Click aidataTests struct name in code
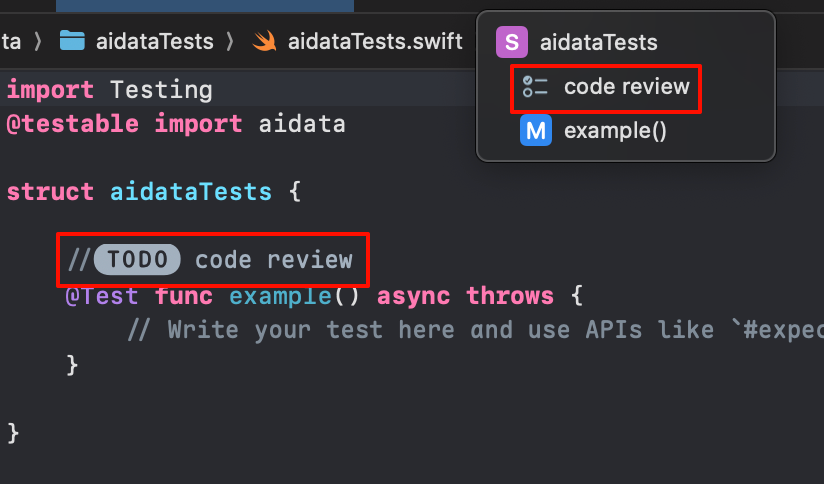This screenshot has height=484, width=824. point(191,192)
